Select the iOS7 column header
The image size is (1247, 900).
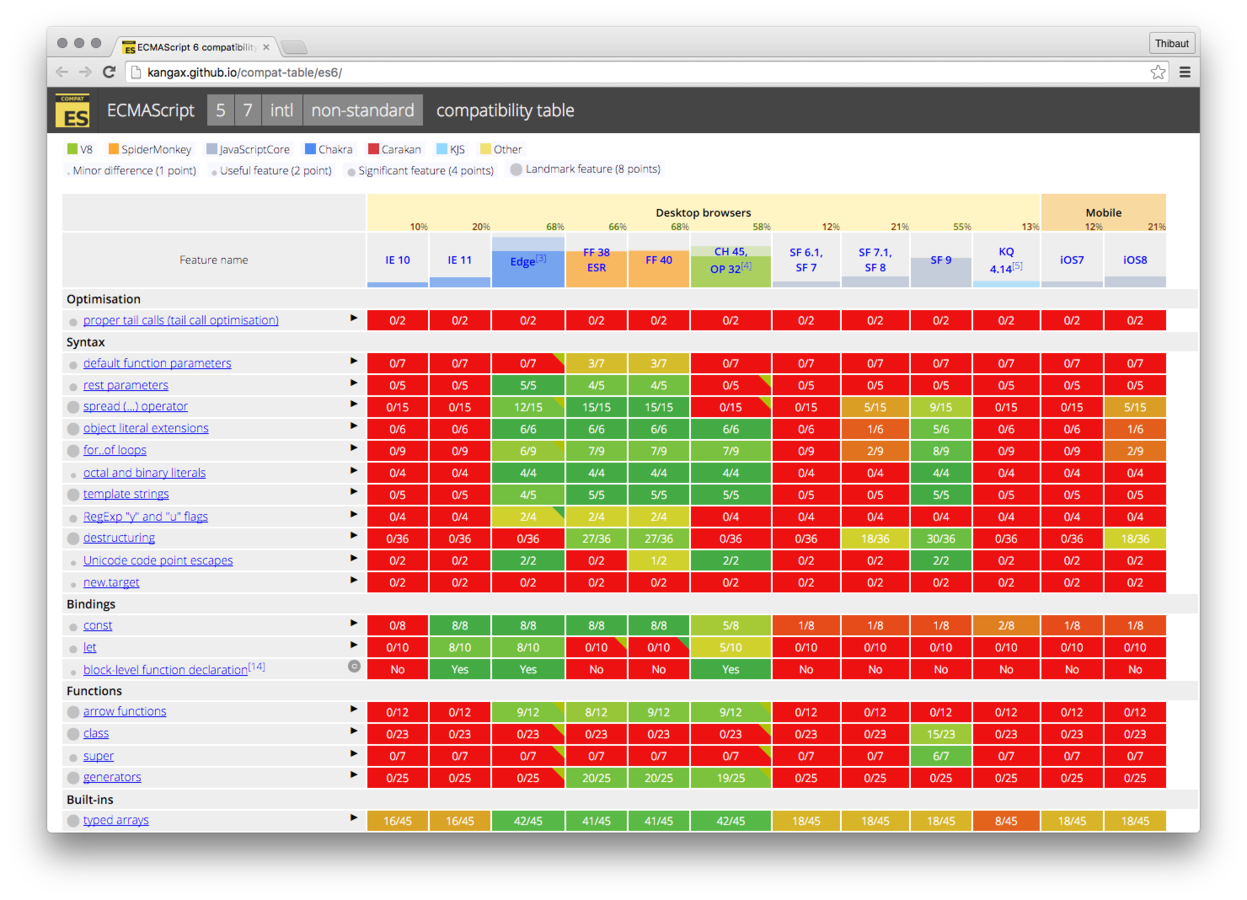(1072, 260)
